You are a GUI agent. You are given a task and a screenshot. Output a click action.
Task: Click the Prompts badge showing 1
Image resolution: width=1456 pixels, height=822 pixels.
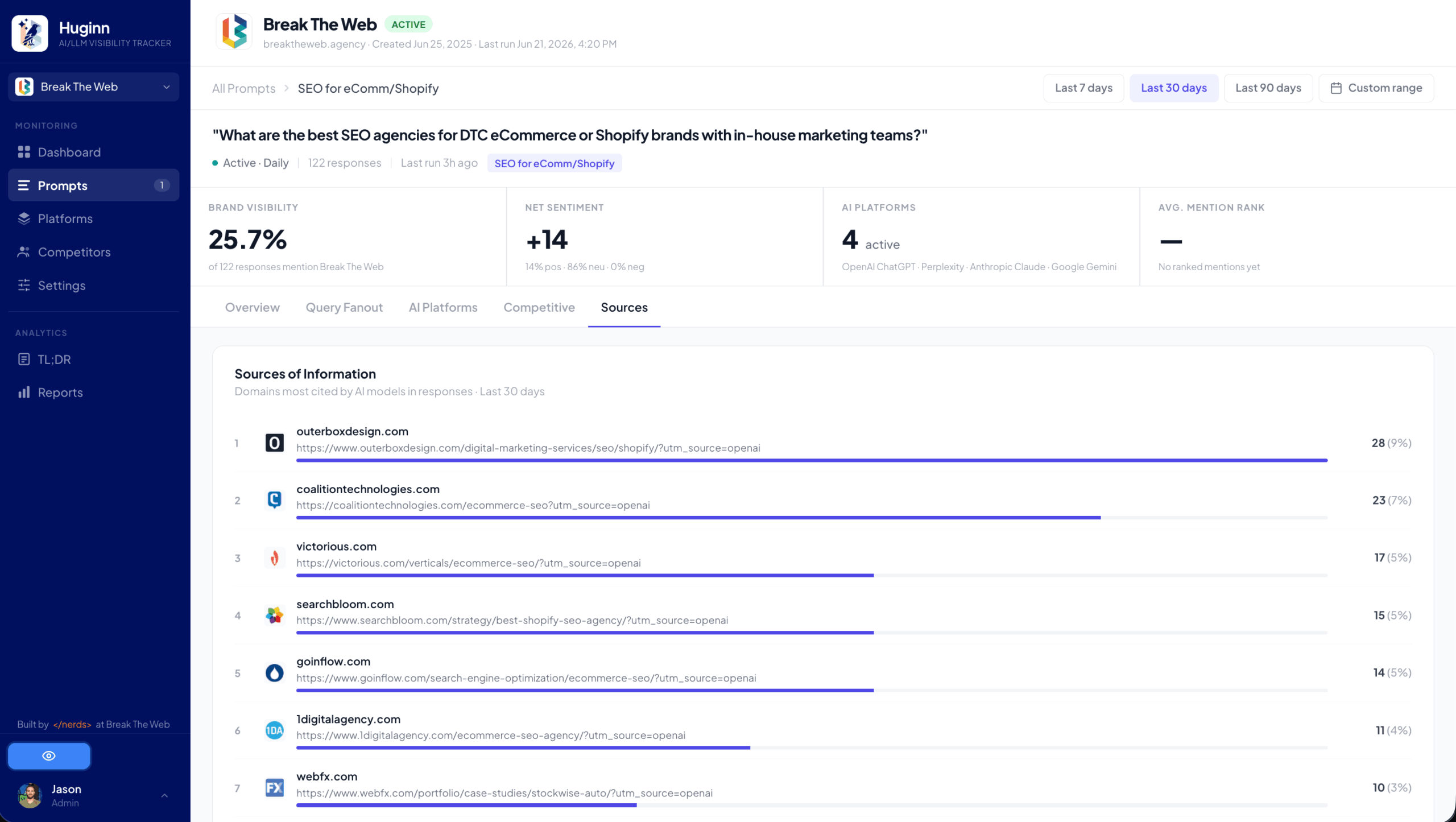(162, 185)
